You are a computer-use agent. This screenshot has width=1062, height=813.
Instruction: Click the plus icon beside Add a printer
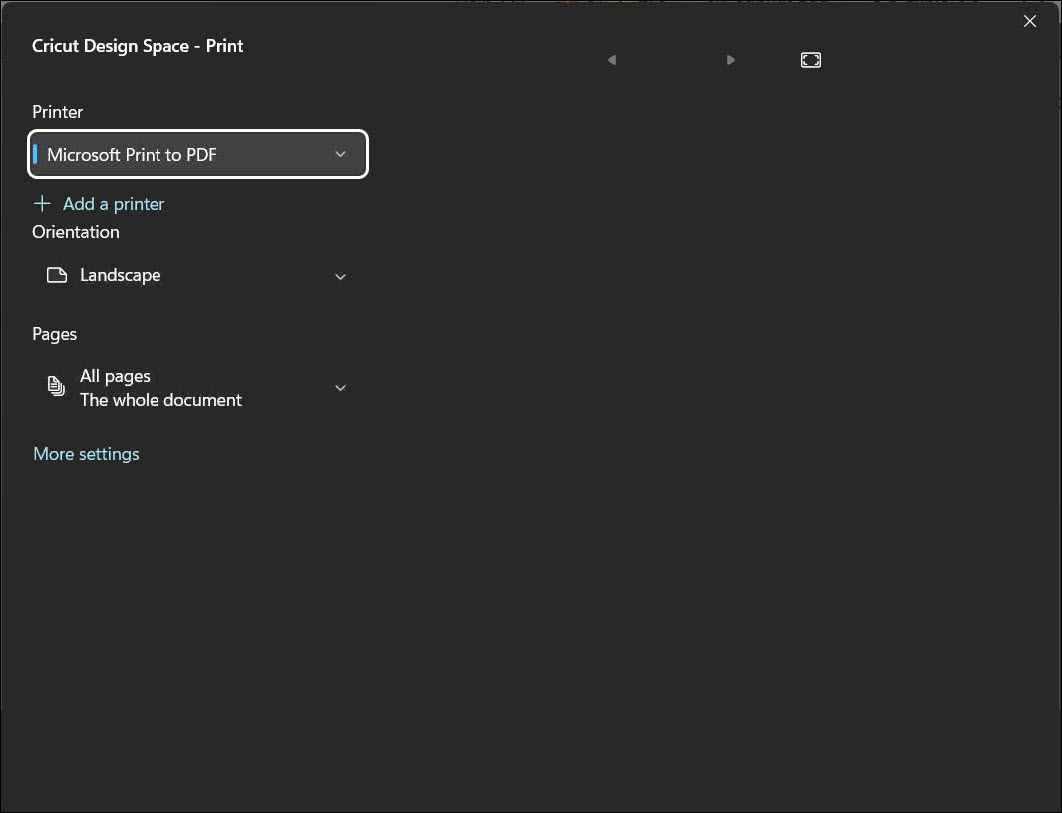coord(42,203)
